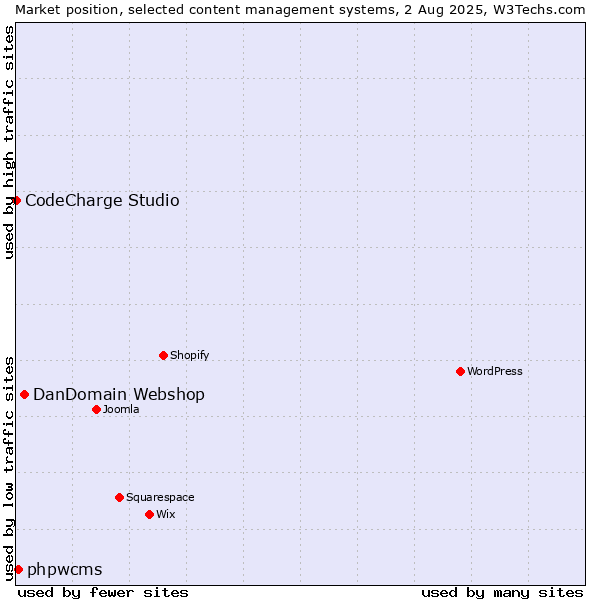
Task: Select the Shopify red marker
Action: pos(163,355)
